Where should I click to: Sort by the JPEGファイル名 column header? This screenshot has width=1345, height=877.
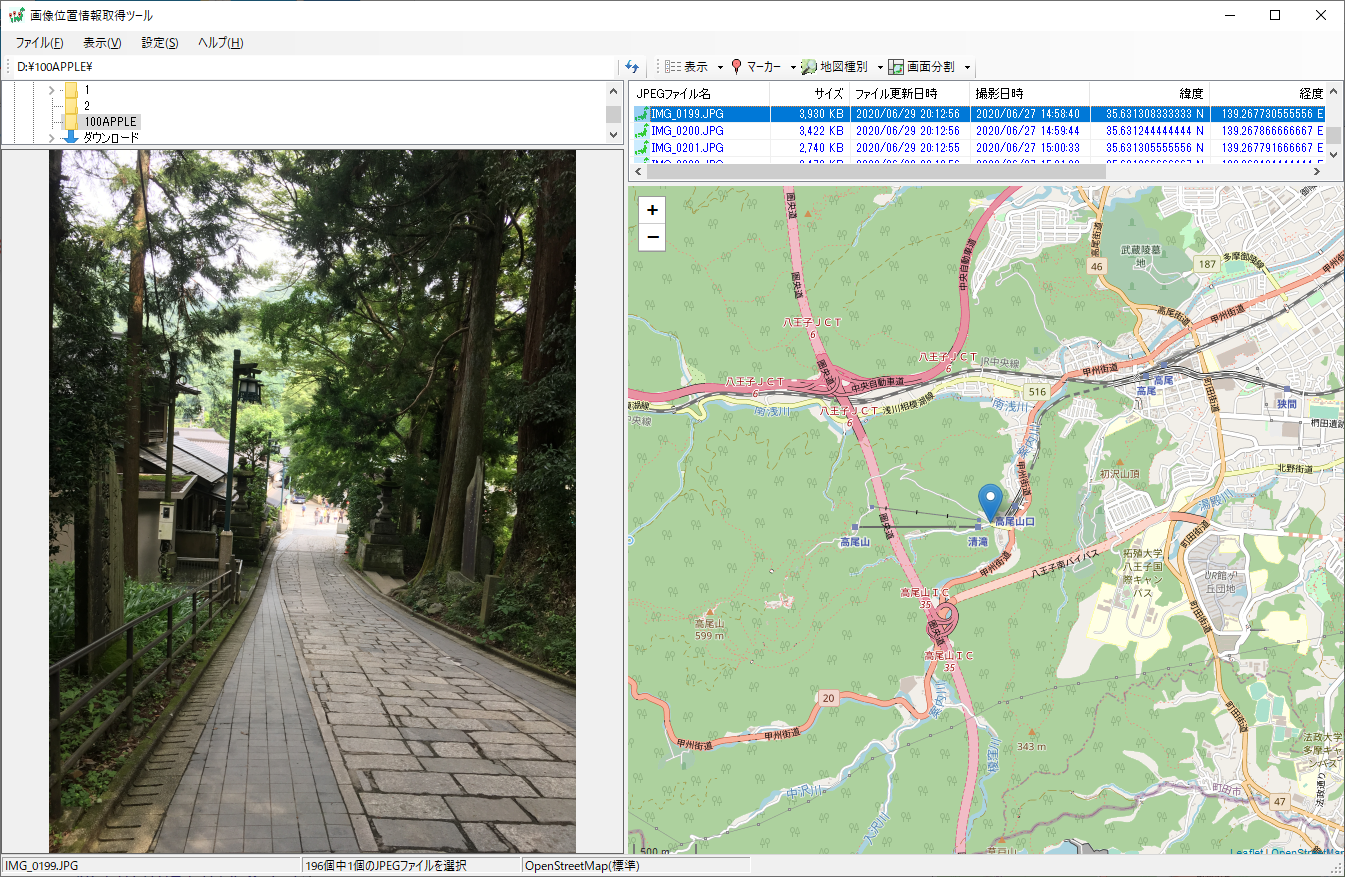701,94
